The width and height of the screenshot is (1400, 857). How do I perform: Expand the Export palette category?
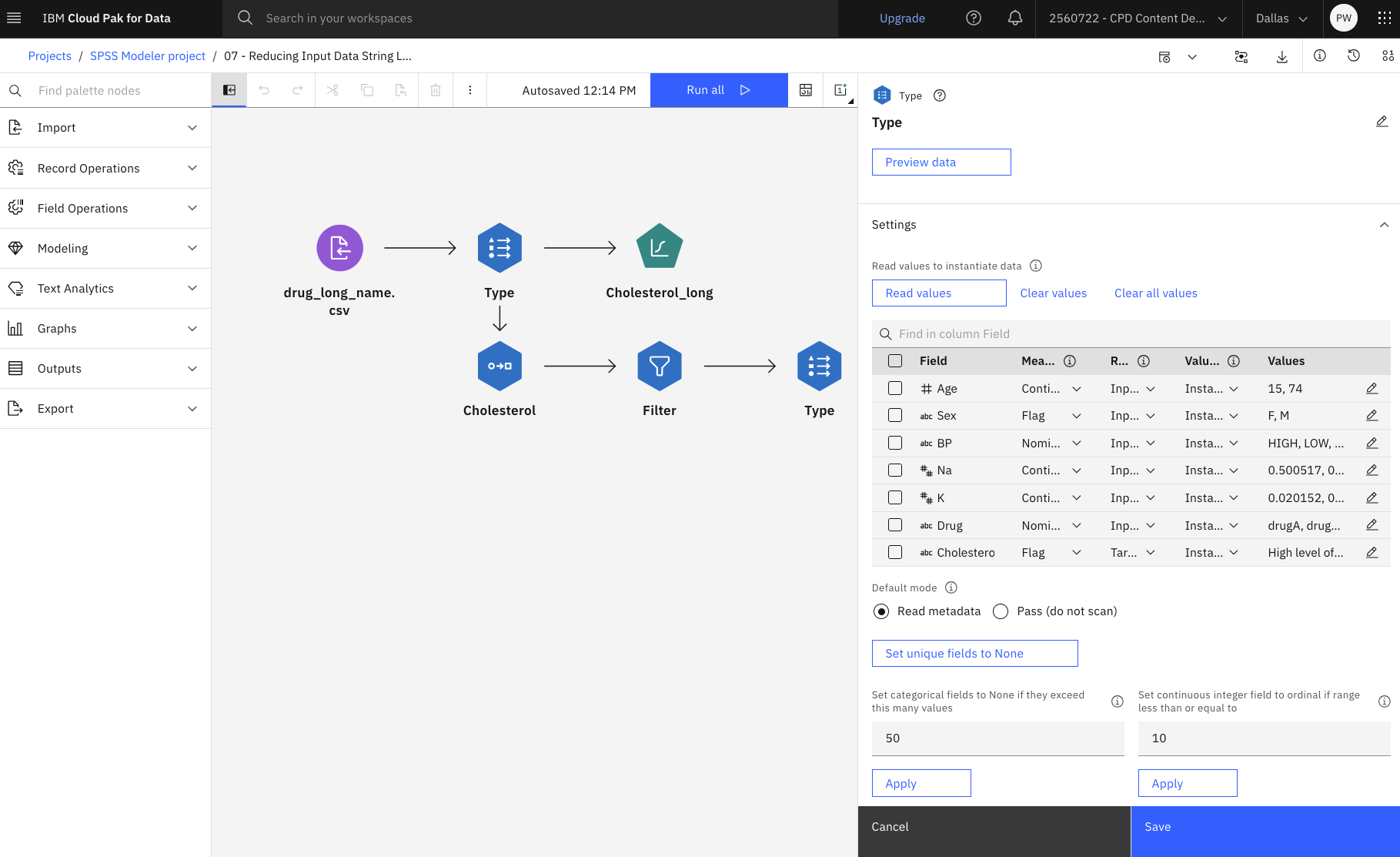tap(105, 408)
